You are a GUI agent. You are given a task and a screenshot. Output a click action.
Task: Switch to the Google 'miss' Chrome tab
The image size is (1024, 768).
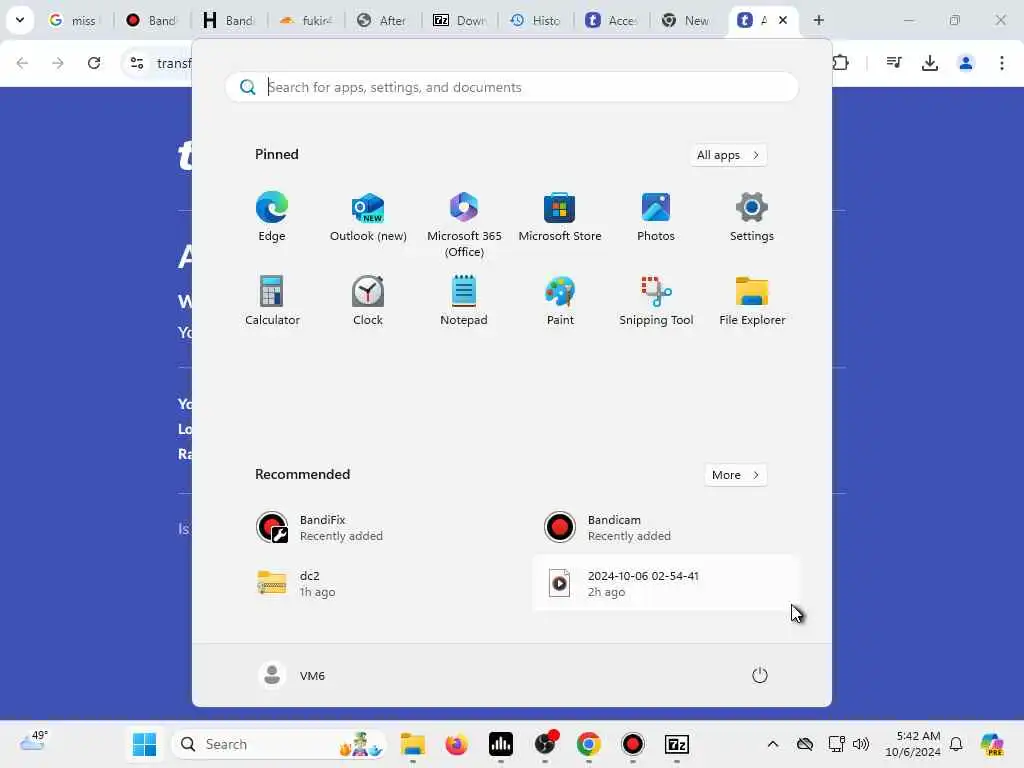(x=74, y=20)
